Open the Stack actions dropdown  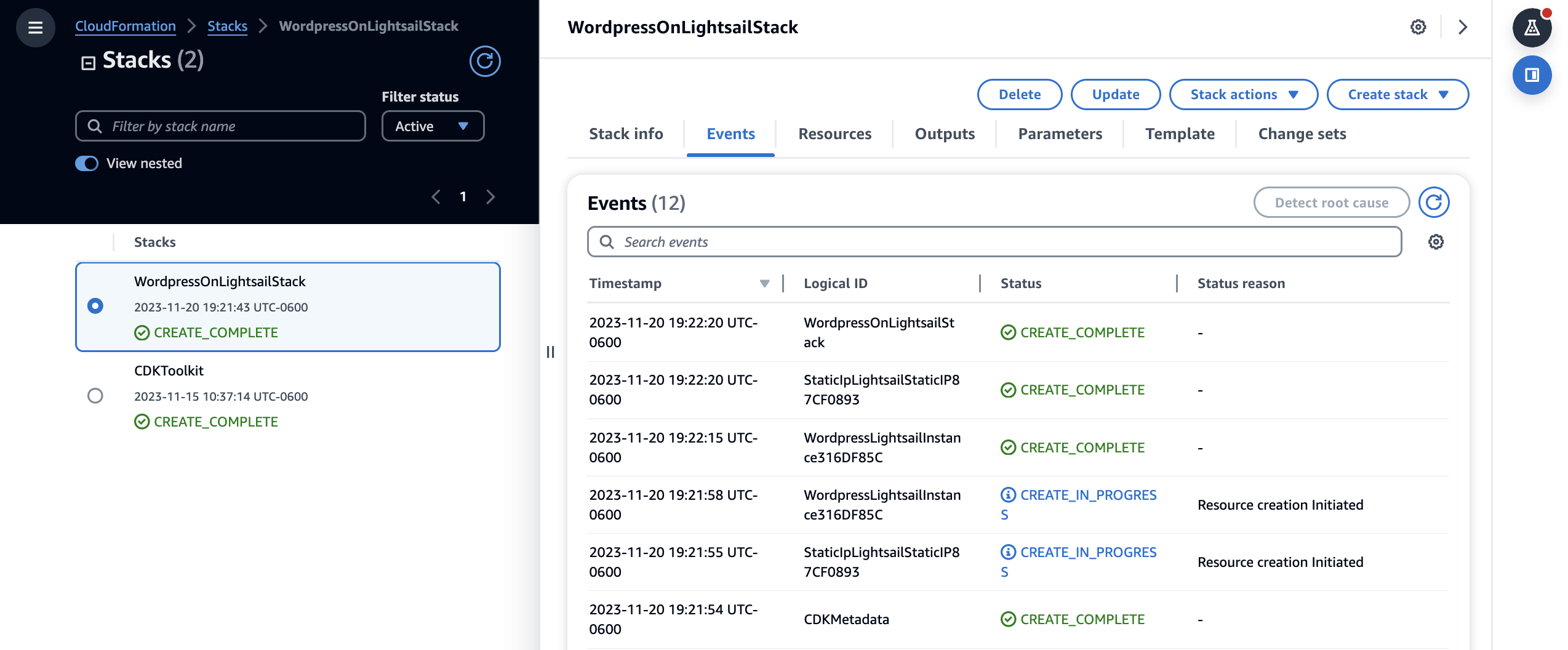click(x=1243, y=94)
